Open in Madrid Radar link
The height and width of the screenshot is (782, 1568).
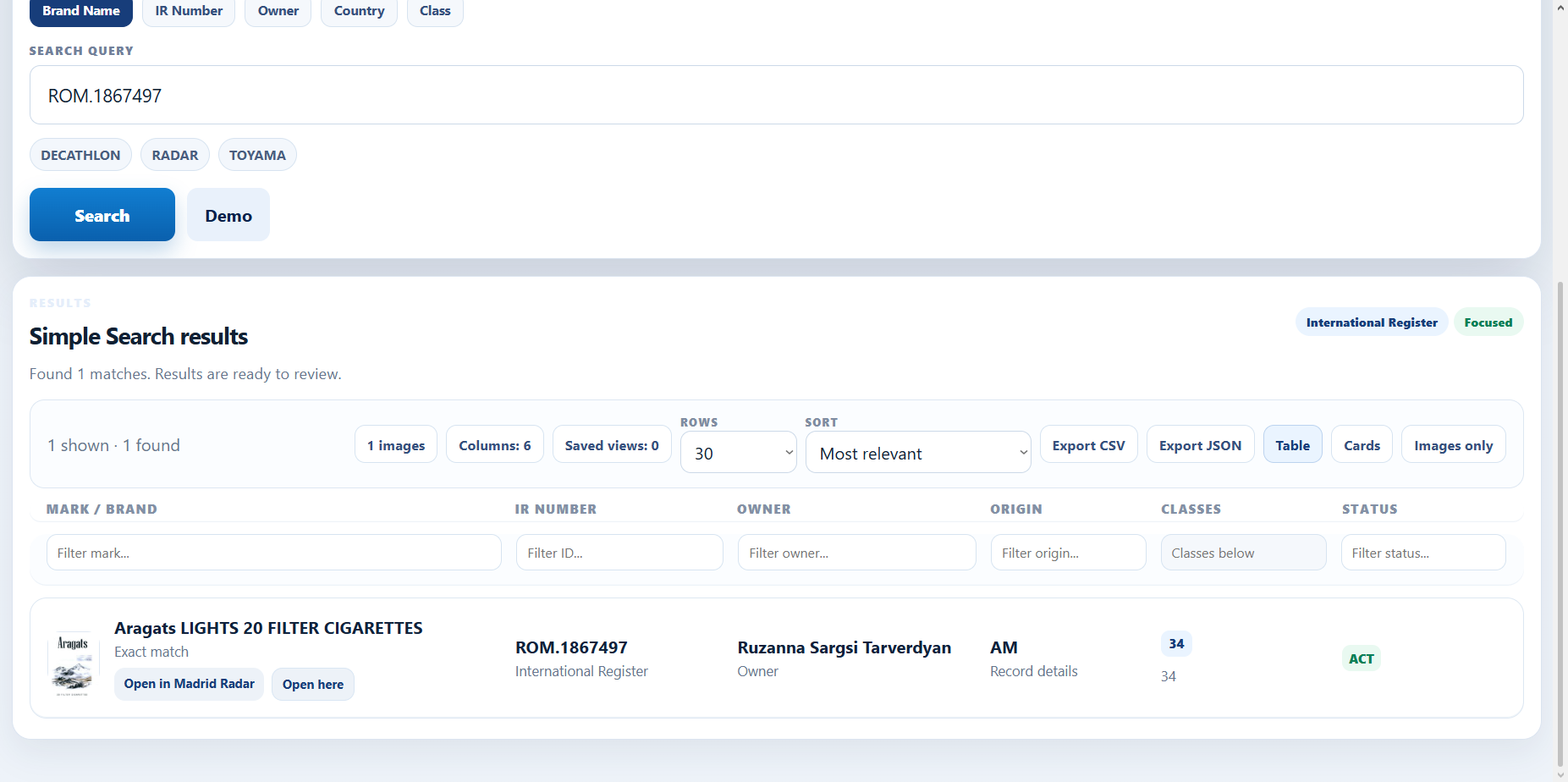point(190,684)
